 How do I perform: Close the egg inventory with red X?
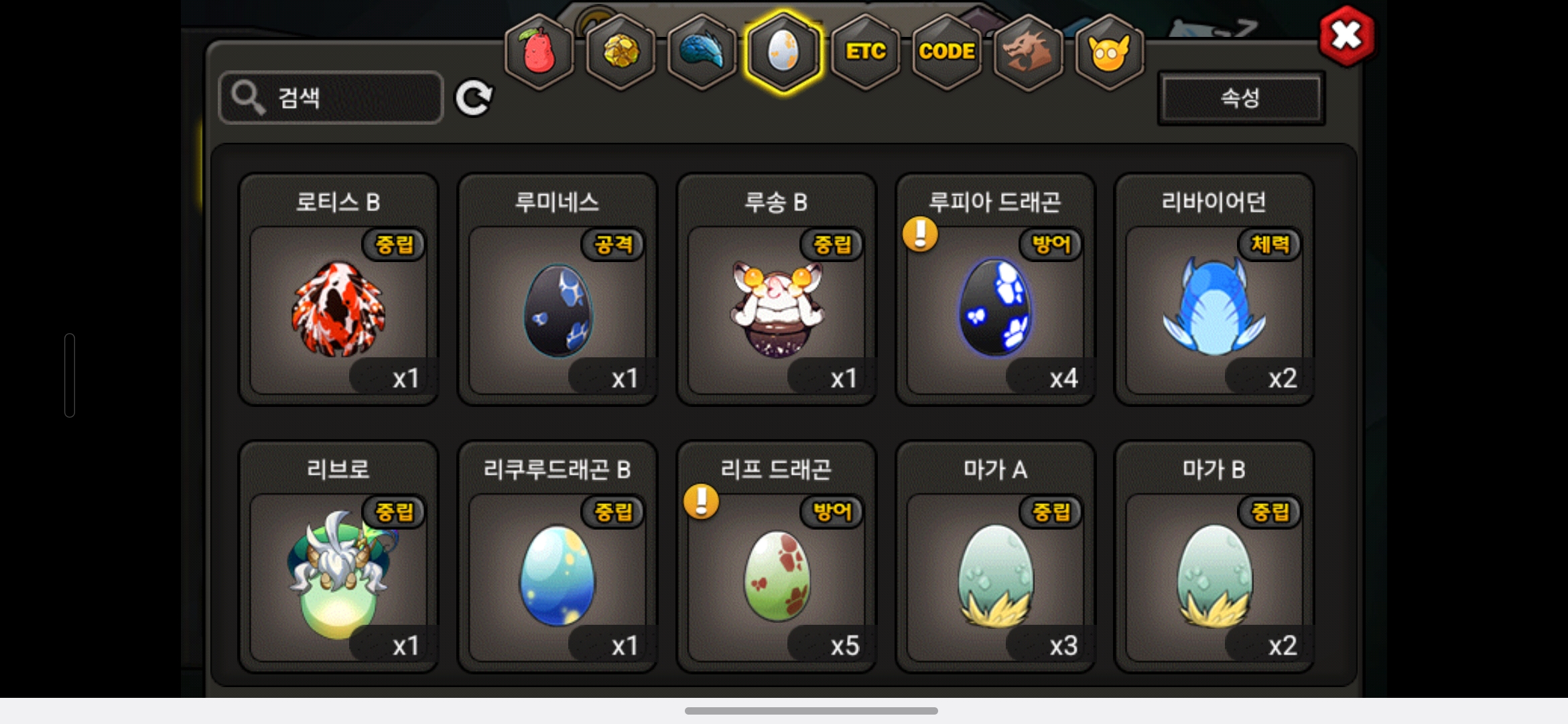pos(1346,36)
